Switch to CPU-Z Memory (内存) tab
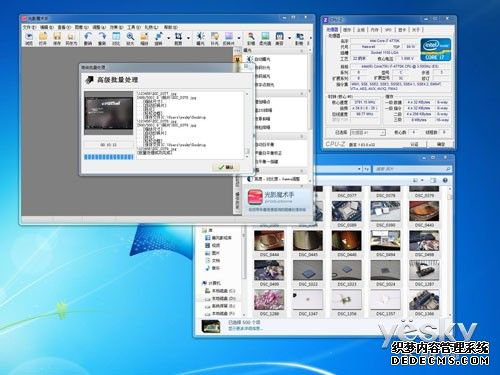This screenshot has height=375, width=500. pos(375,30)
